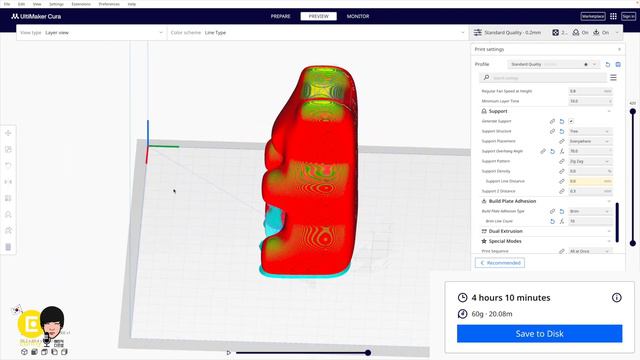Save current profile disk icon
The image size is (640, 360).
[x=618, y=64]
